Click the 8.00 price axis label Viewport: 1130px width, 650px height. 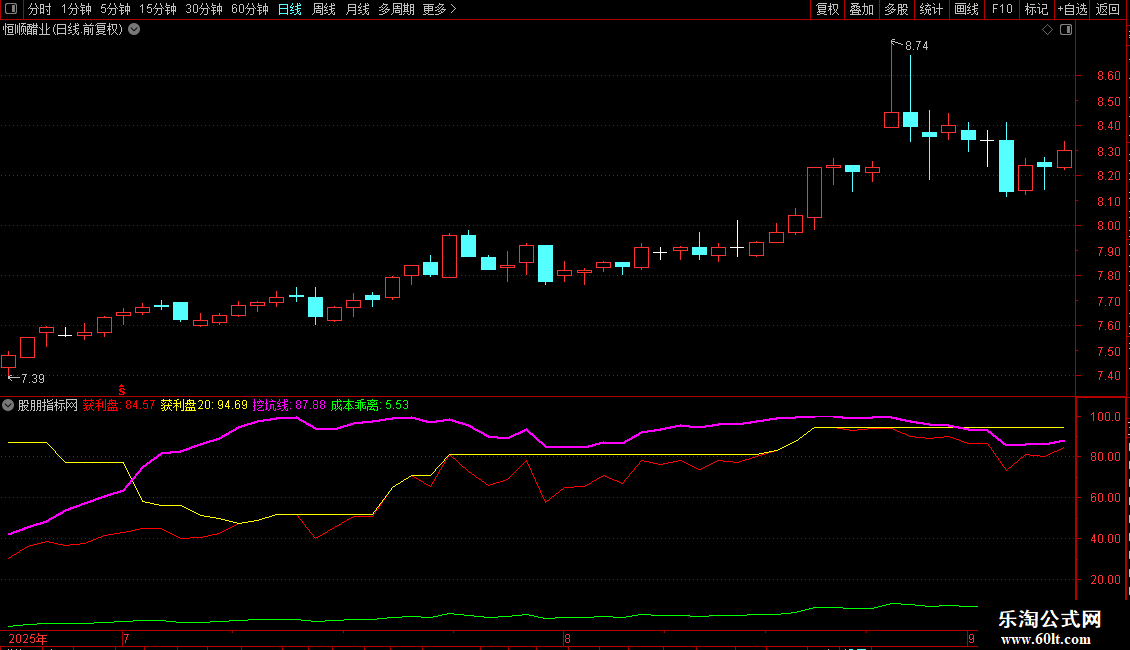pyautogui.click(x=1108, y=226)
